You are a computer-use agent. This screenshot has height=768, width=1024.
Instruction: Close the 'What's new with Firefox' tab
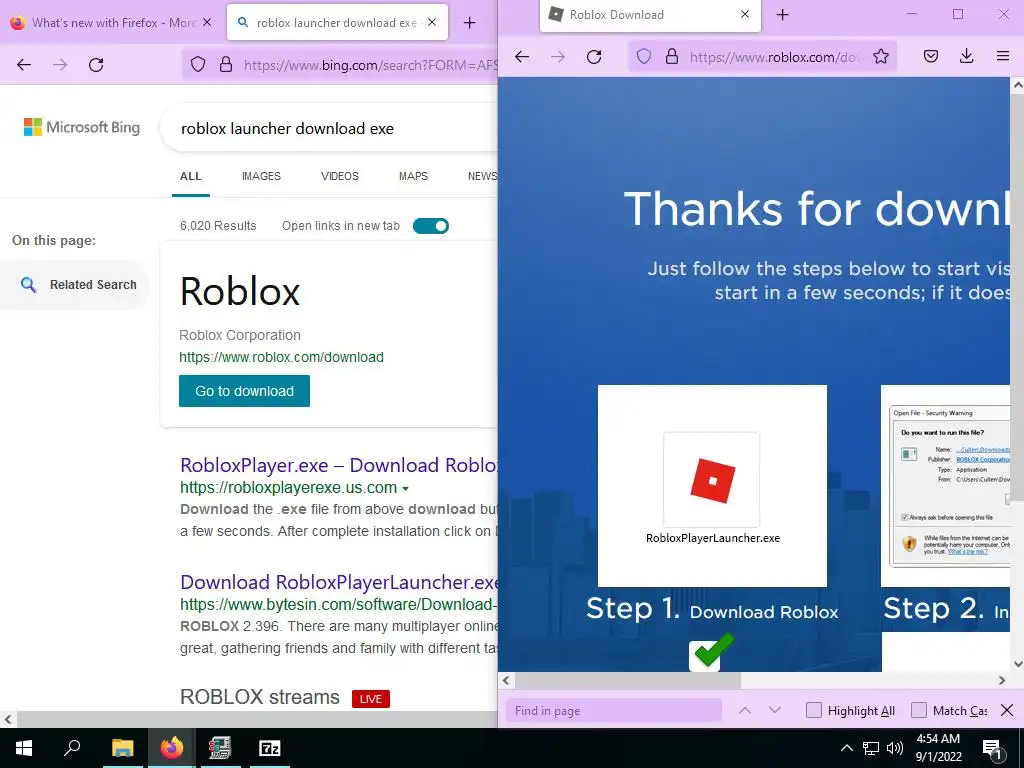tap(207, 22)
